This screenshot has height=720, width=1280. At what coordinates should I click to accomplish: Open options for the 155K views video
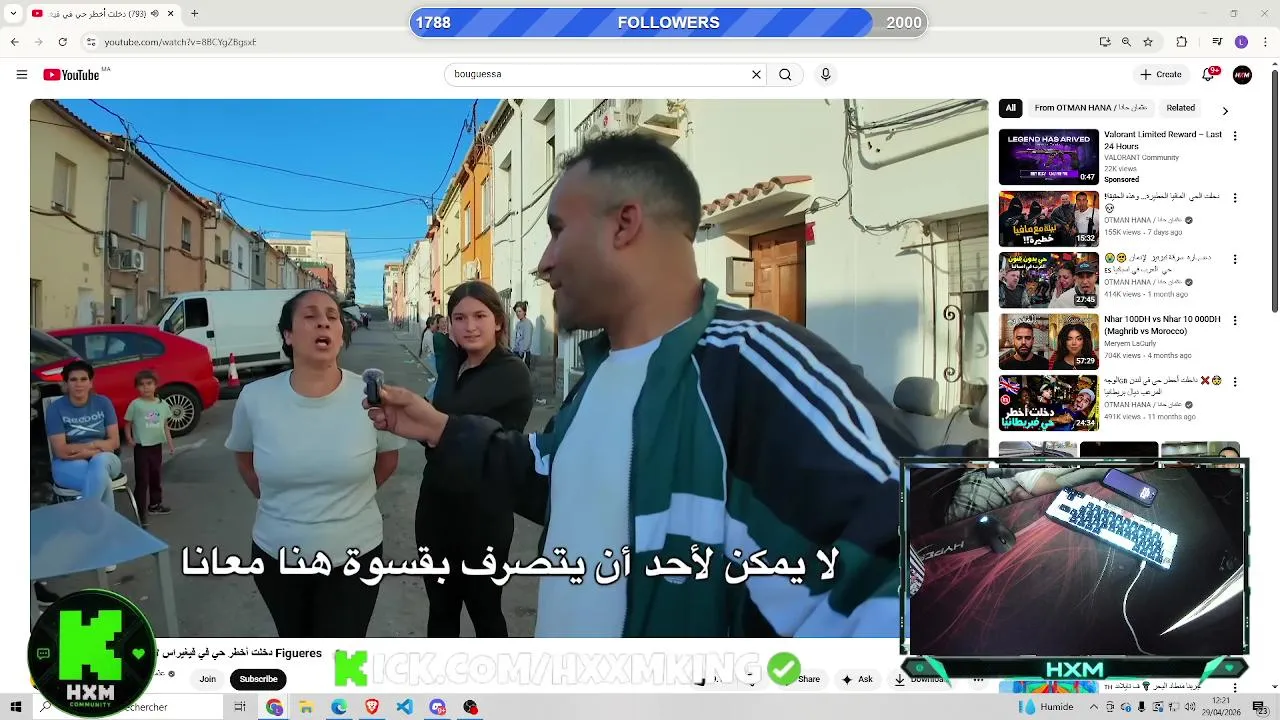point(1235,198)
